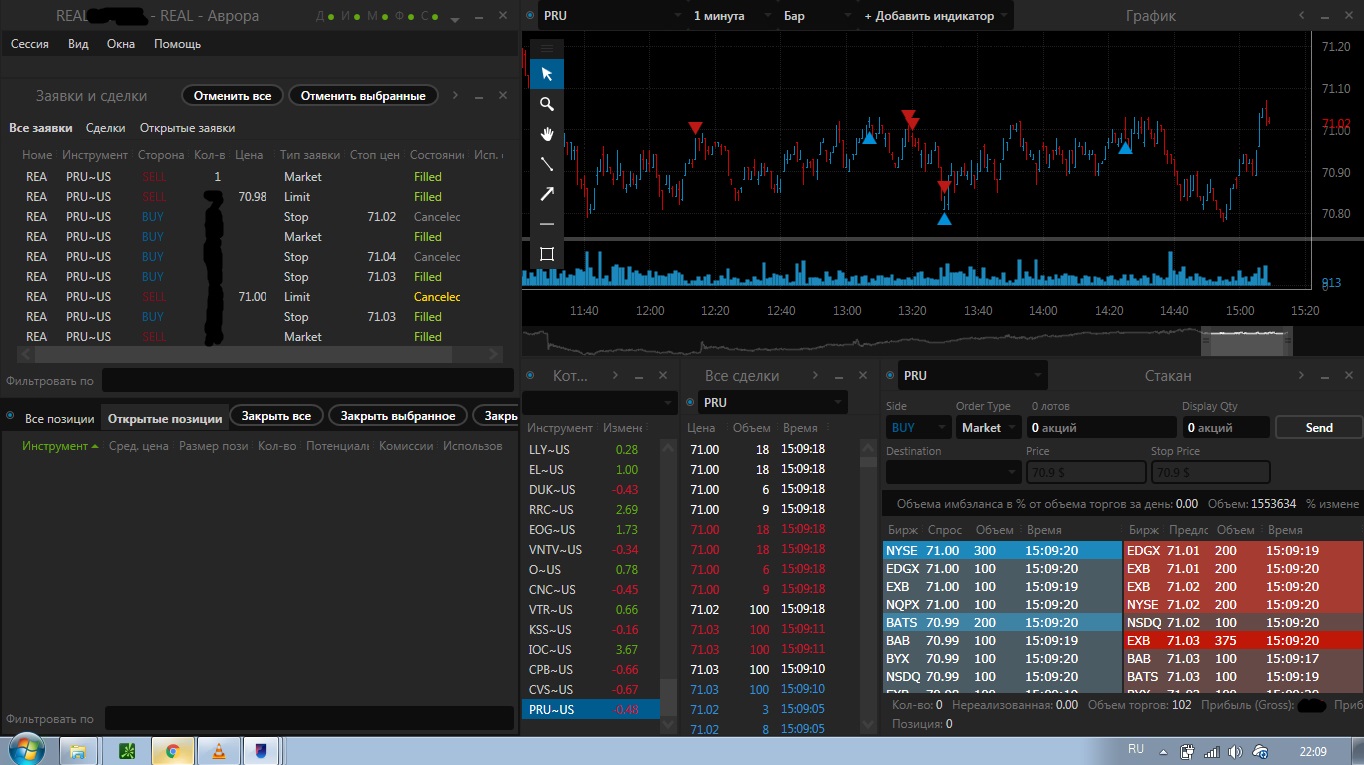
Task: Select the rectangle drawing tool on chart
Action: point(546,254)
